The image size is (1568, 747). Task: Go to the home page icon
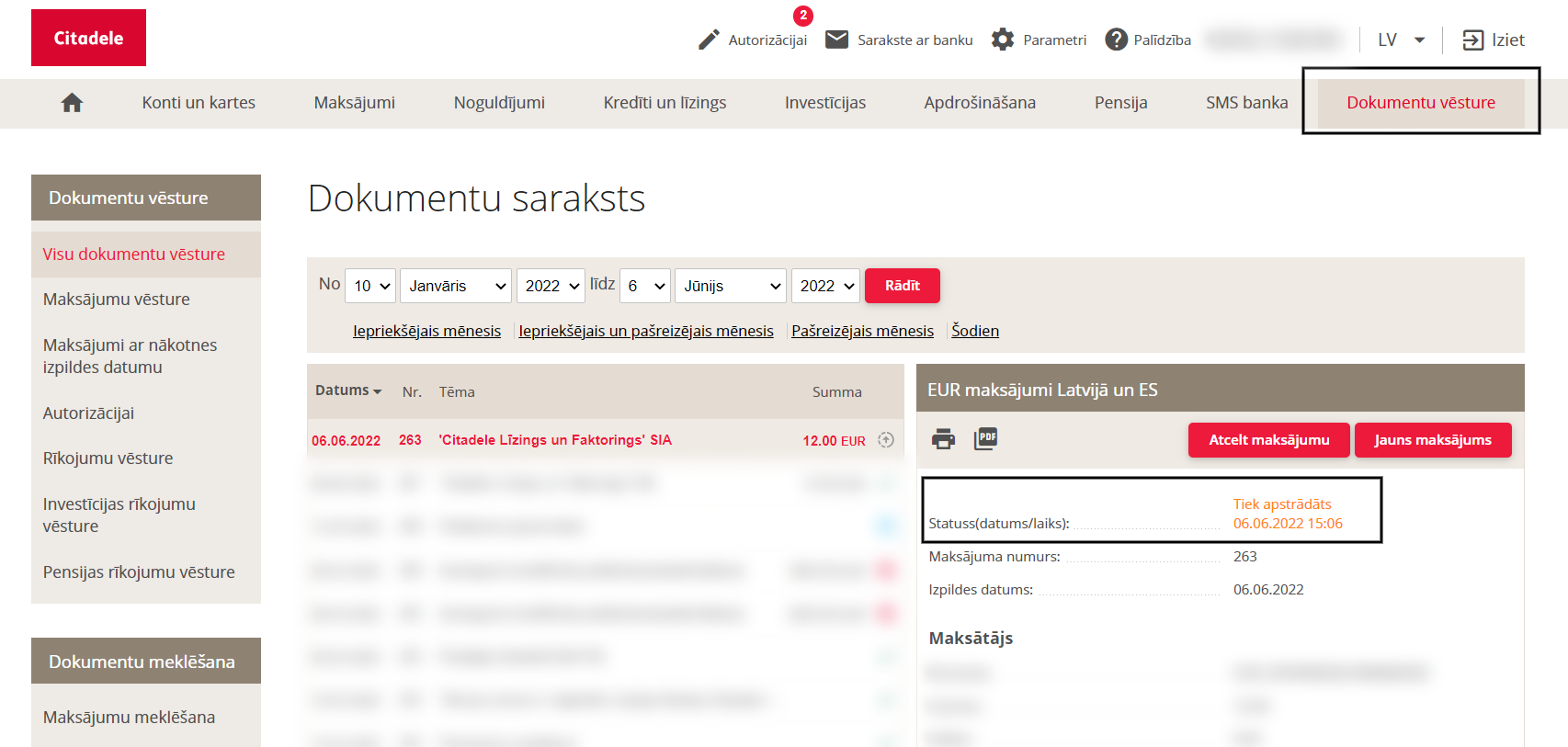pyautogui.click(x=72, y=103)
